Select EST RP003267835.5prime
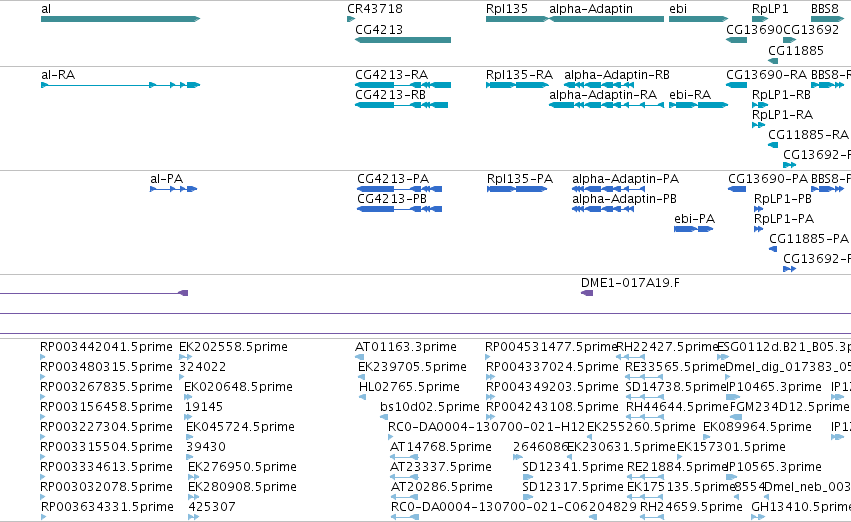Viewport: 851px width, 522px height. point(106,387)
